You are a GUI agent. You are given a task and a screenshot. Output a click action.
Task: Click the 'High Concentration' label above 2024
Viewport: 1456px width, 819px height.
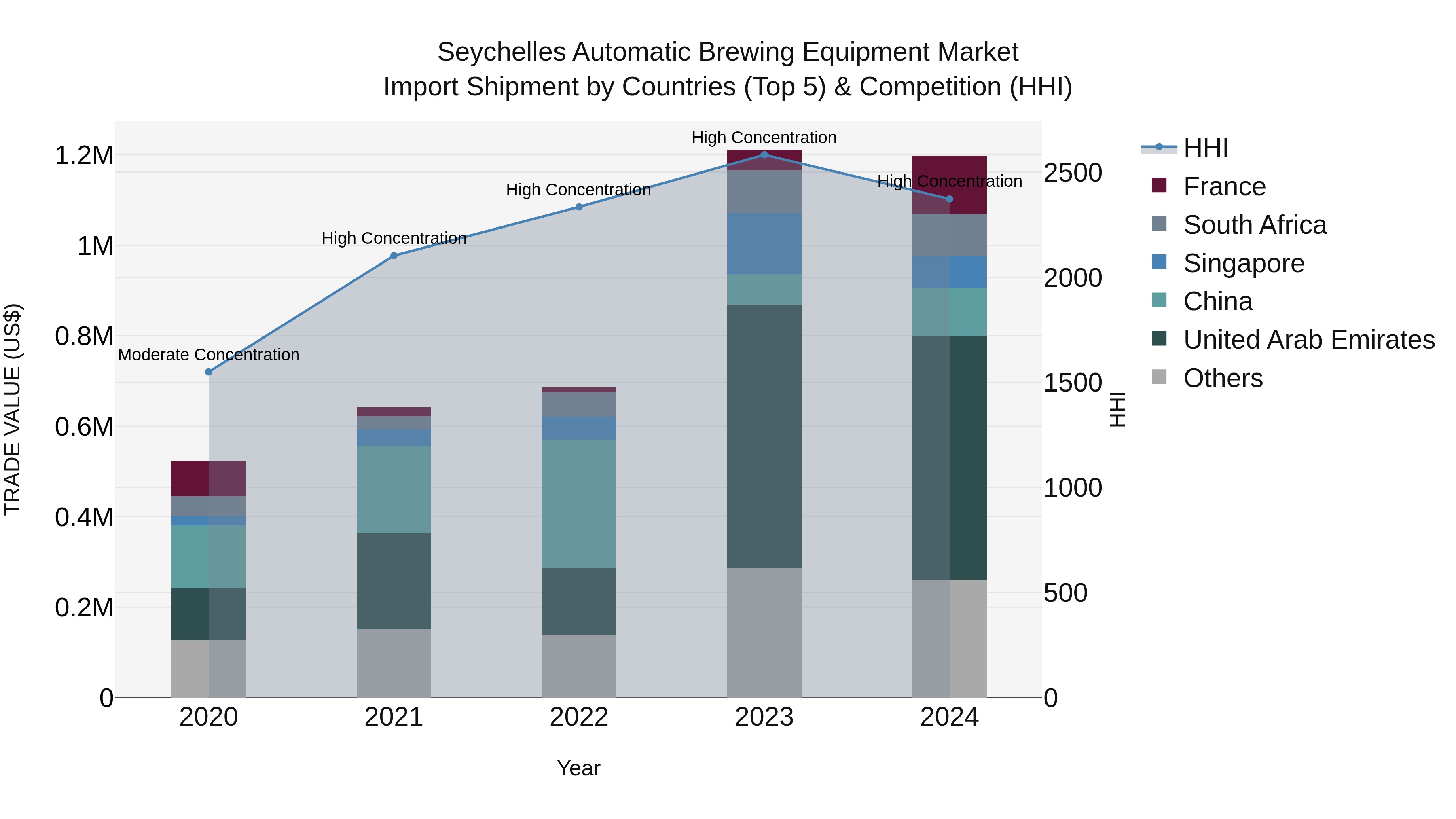tap(950, 182)
